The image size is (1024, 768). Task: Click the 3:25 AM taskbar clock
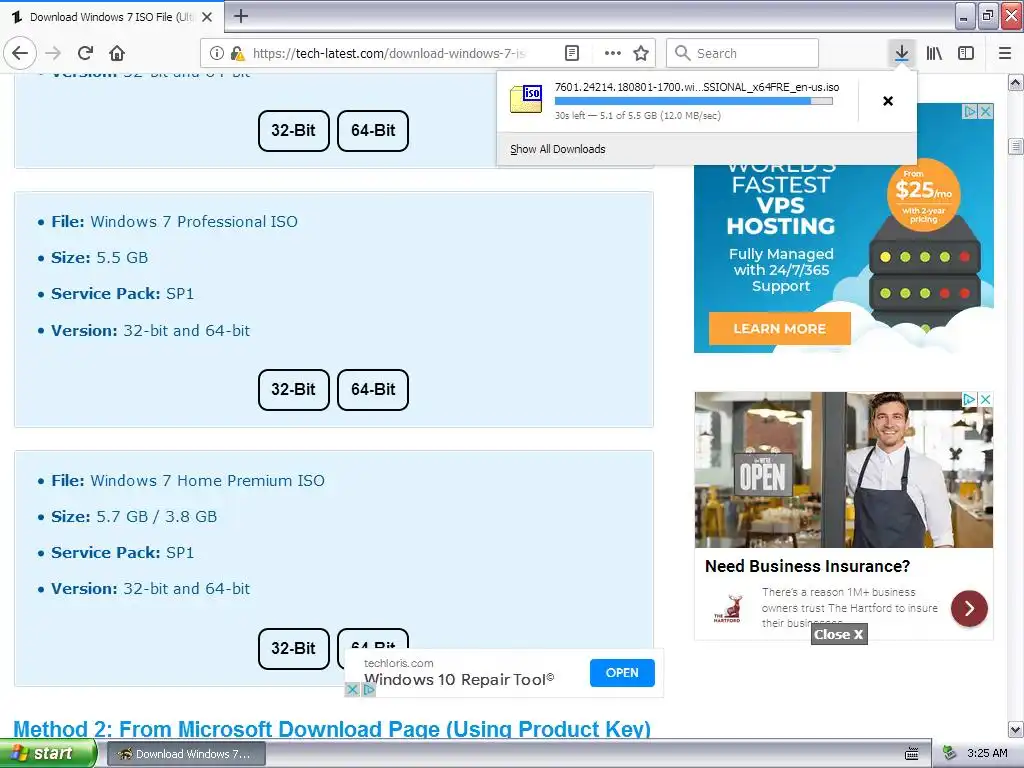point(987,753)
